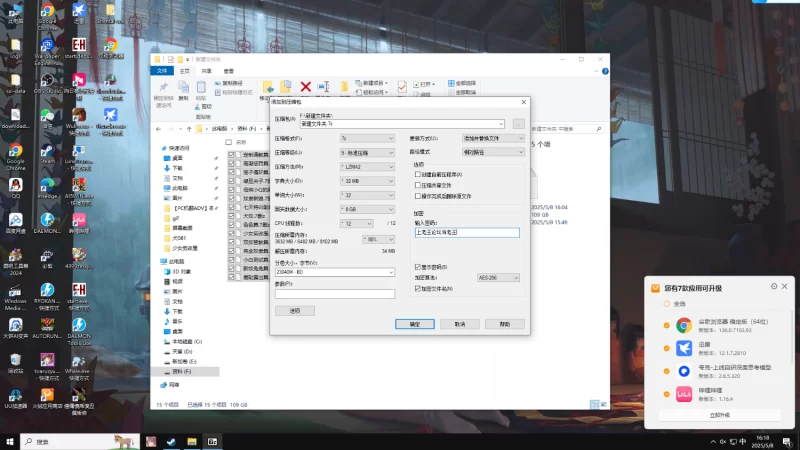Open the AES-256 encryption method dropdown
This screenshot has height=450, width=800.
coord(498,277)
